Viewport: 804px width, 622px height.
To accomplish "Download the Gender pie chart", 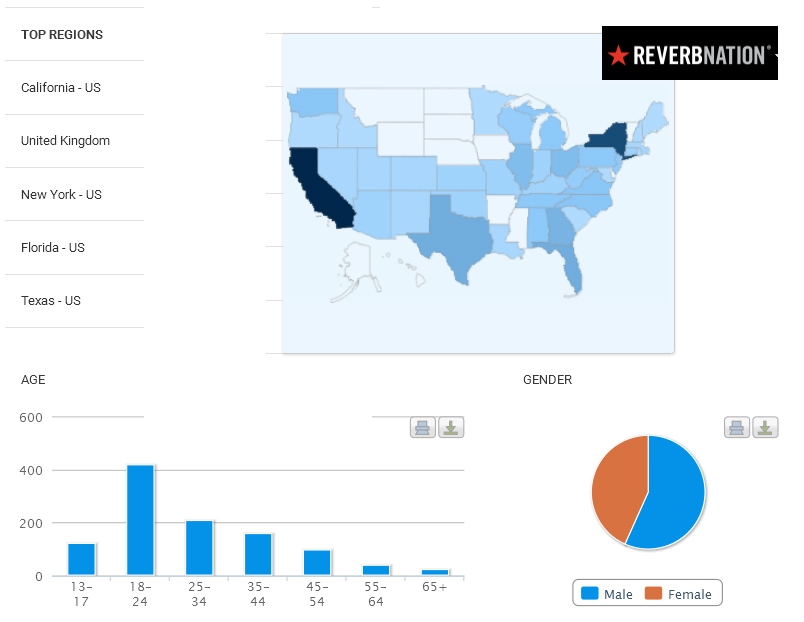I will 765,428.
